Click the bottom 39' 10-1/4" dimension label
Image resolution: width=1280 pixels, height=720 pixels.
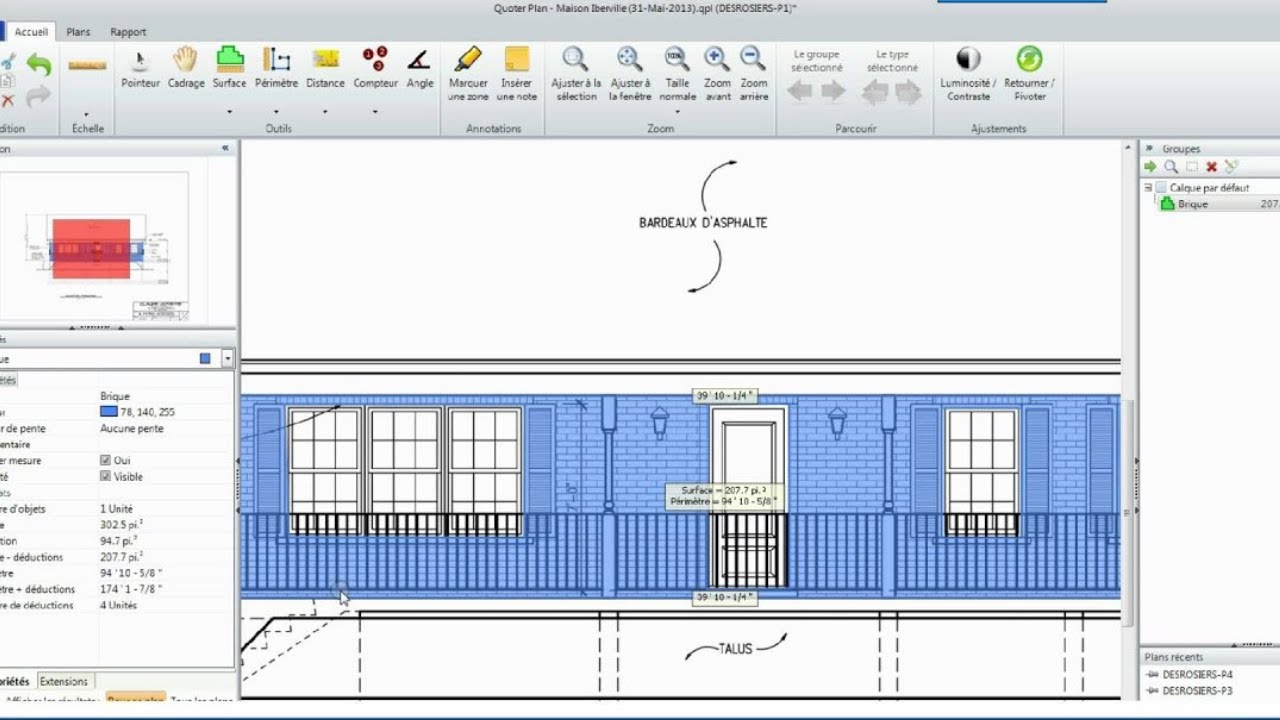click(725, 598)
